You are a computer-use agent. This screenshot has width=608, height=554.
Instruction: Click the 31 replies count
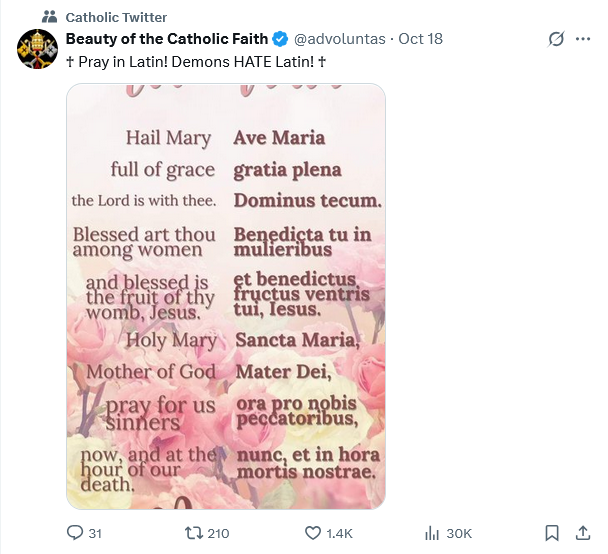[x=95, y=533]
